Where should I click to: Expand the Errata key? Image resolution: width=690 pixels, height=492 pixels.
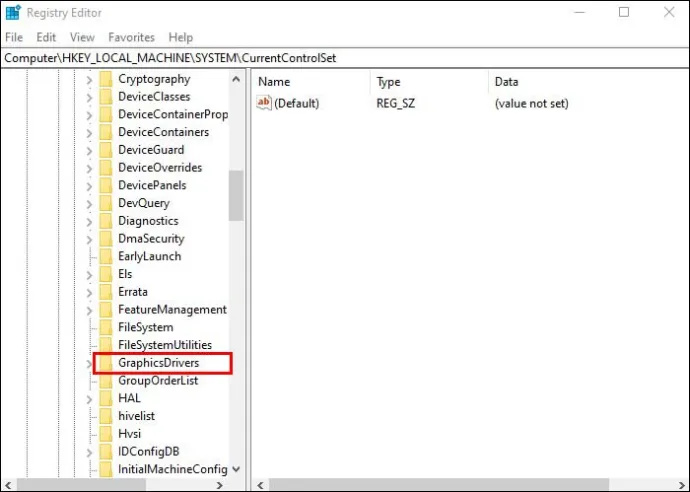pos(89,293)
